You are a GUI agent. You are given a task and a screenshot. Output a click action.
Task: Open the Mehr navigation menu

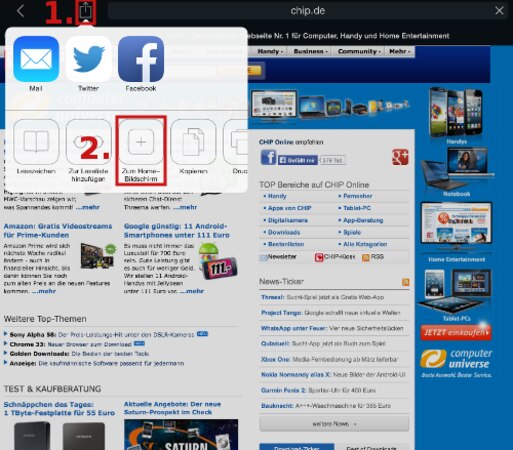400,51
